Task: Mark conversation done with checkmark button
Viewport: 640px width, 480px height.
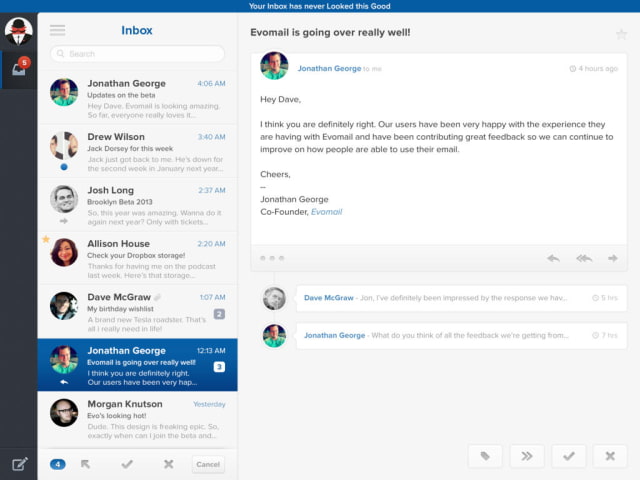Action: click(568, 456)
